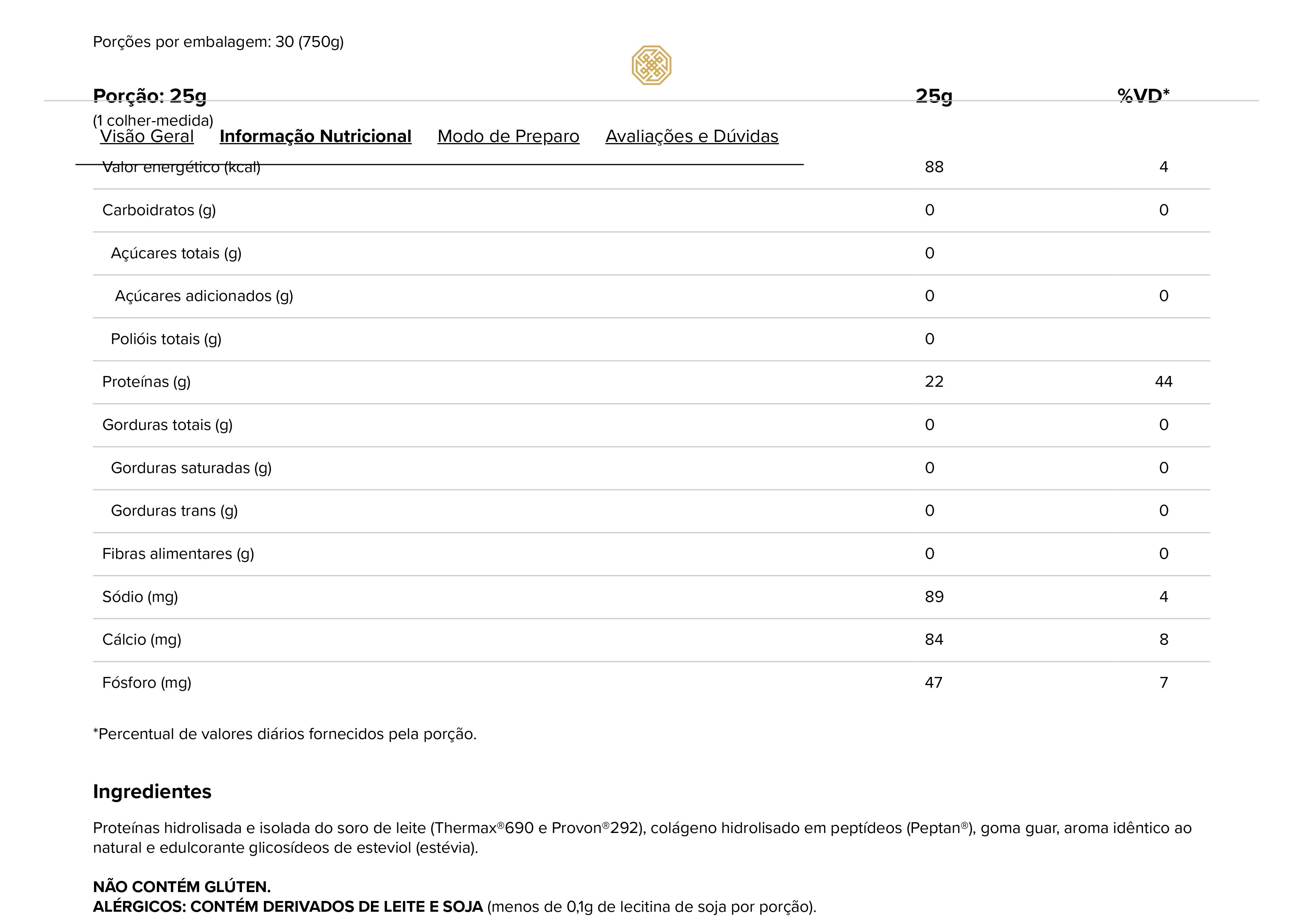
Task: Click the Proteínas 44 percent value
Action: tap(1163, 382)
